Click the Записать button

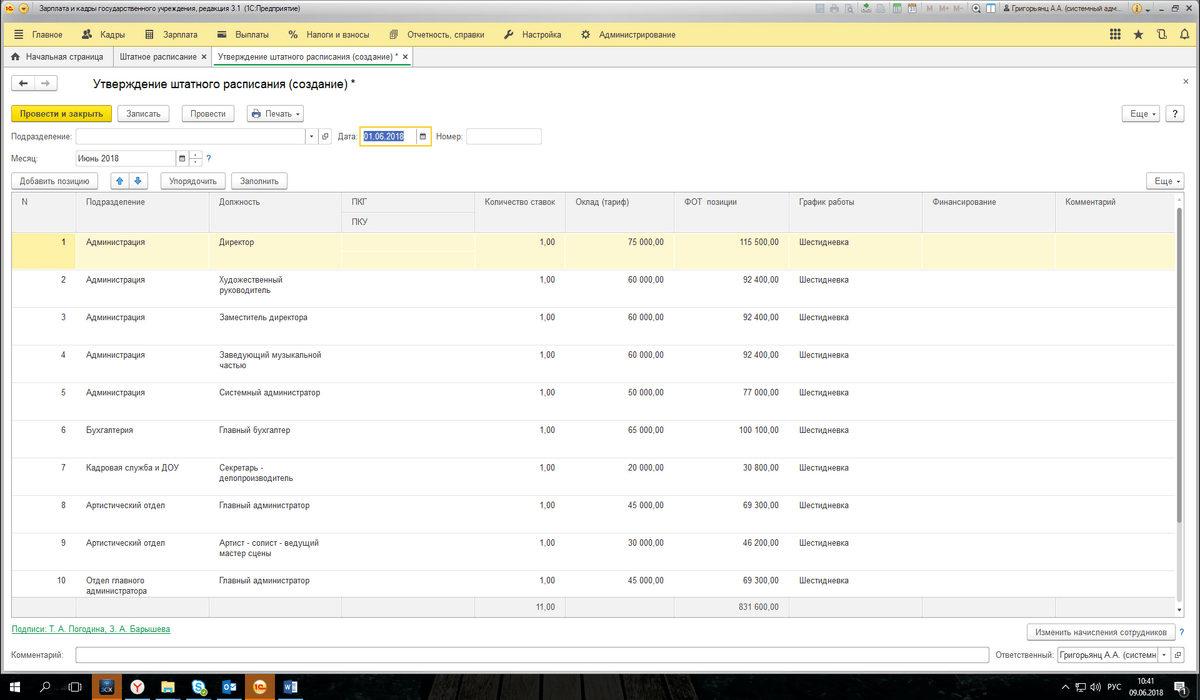[x=144, y=114]
